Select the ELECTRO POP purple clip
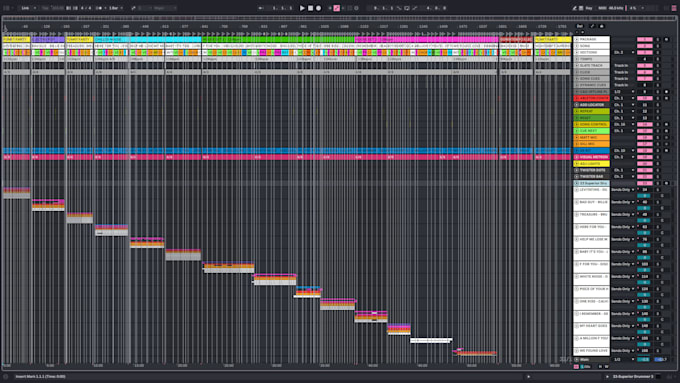The width and height of the screenshot is (680, 383). click(x=48, y=39)
